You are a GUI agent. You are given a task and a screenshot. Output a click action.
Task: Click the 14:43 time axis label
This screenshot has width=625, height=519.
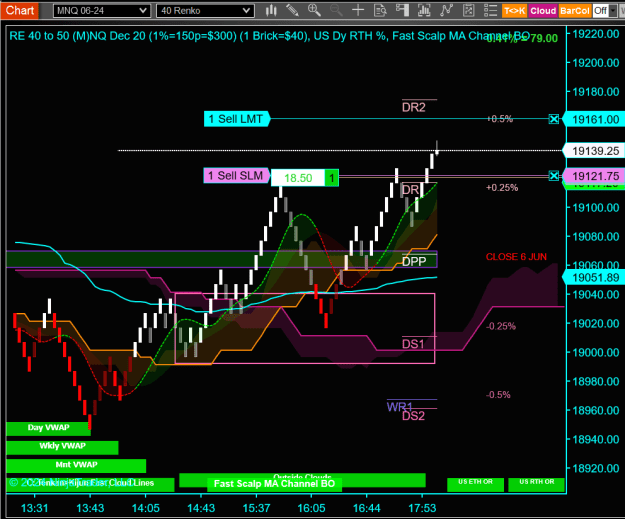(201, 508)
